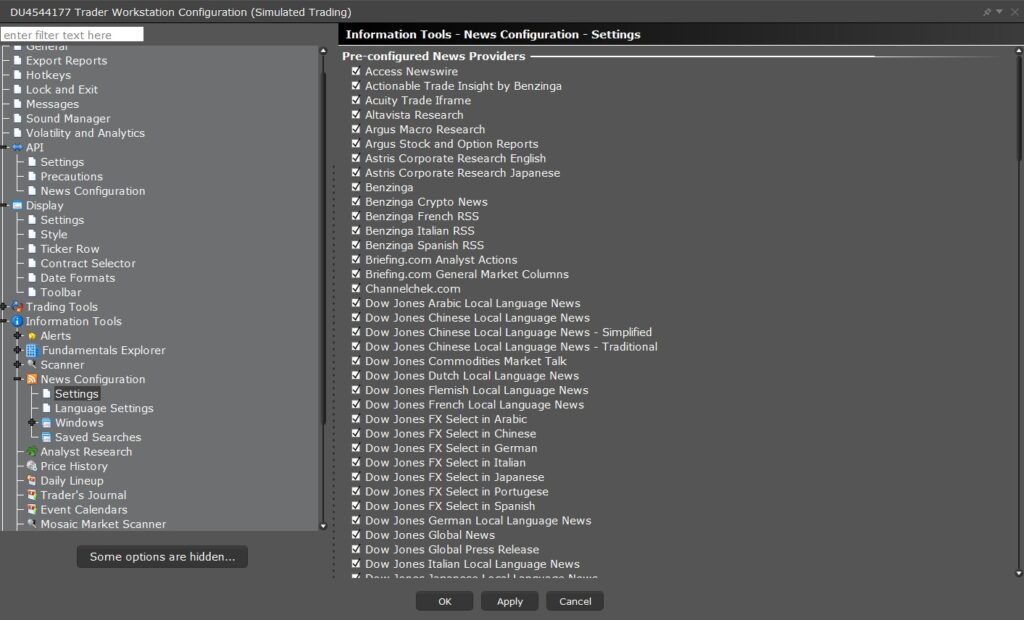Click the Trader's Journal icon

pos(31,495)
